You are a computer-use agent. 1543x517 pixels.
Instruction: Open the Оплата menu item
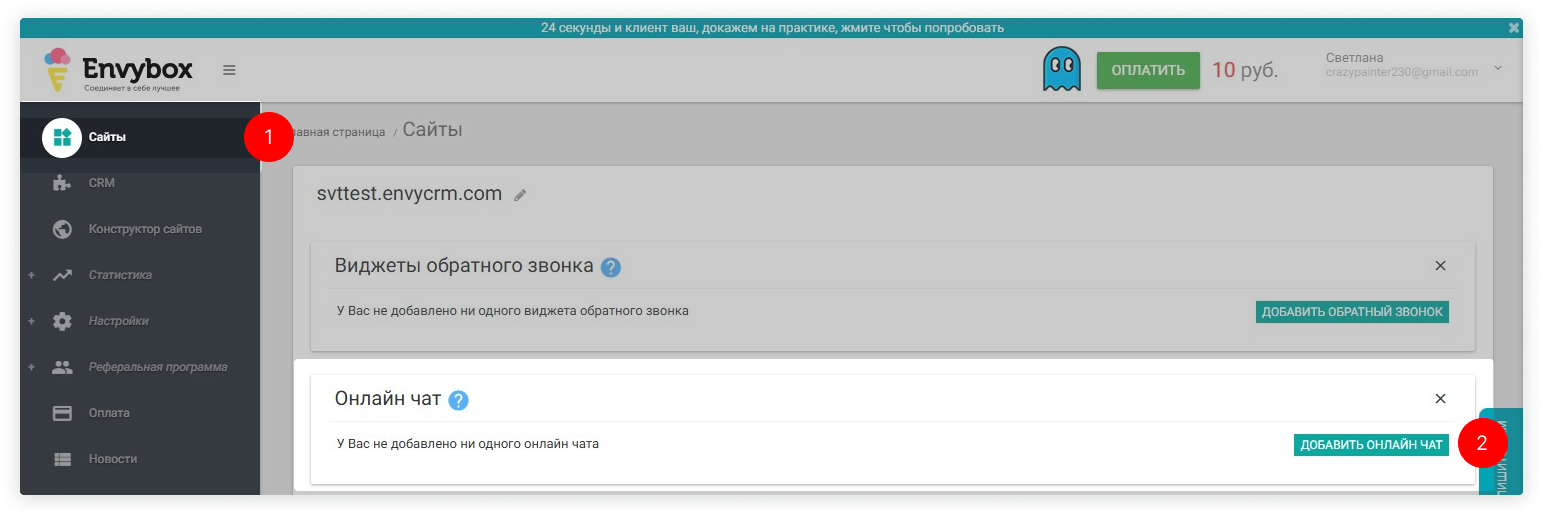pyautogui.click(x=109, y=413)
